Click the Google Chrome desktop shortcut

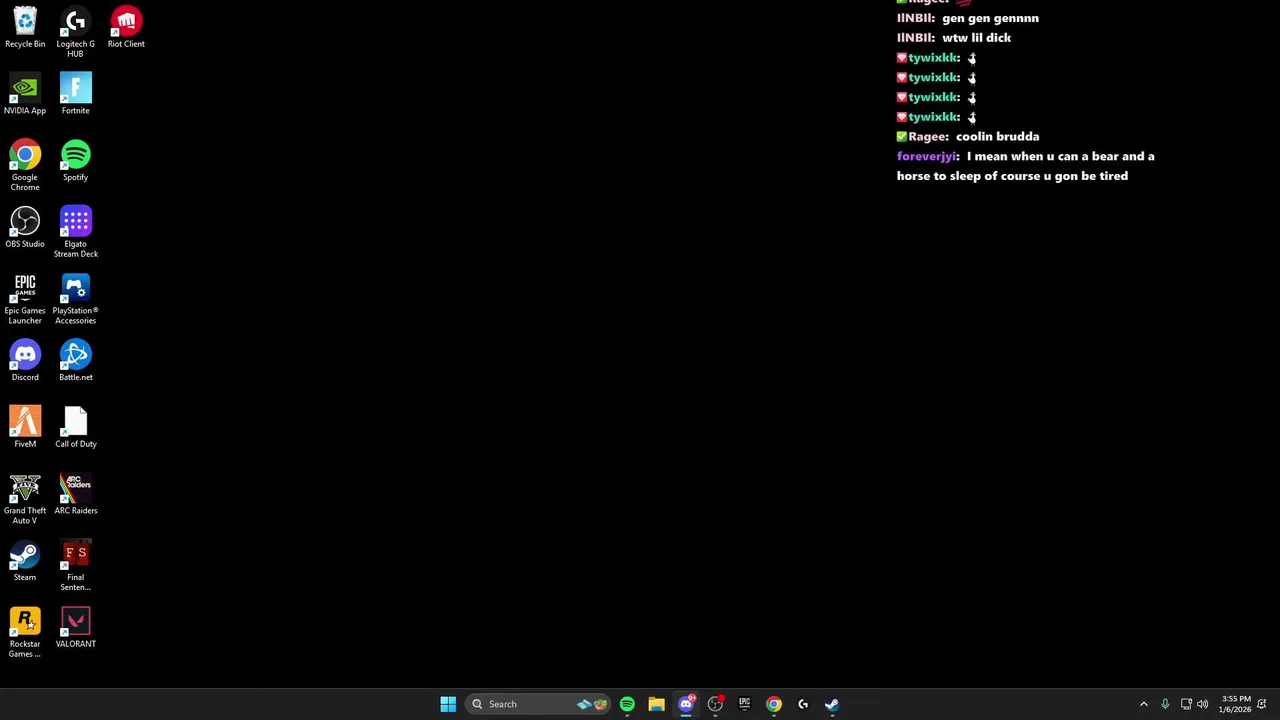pos(25,166)
